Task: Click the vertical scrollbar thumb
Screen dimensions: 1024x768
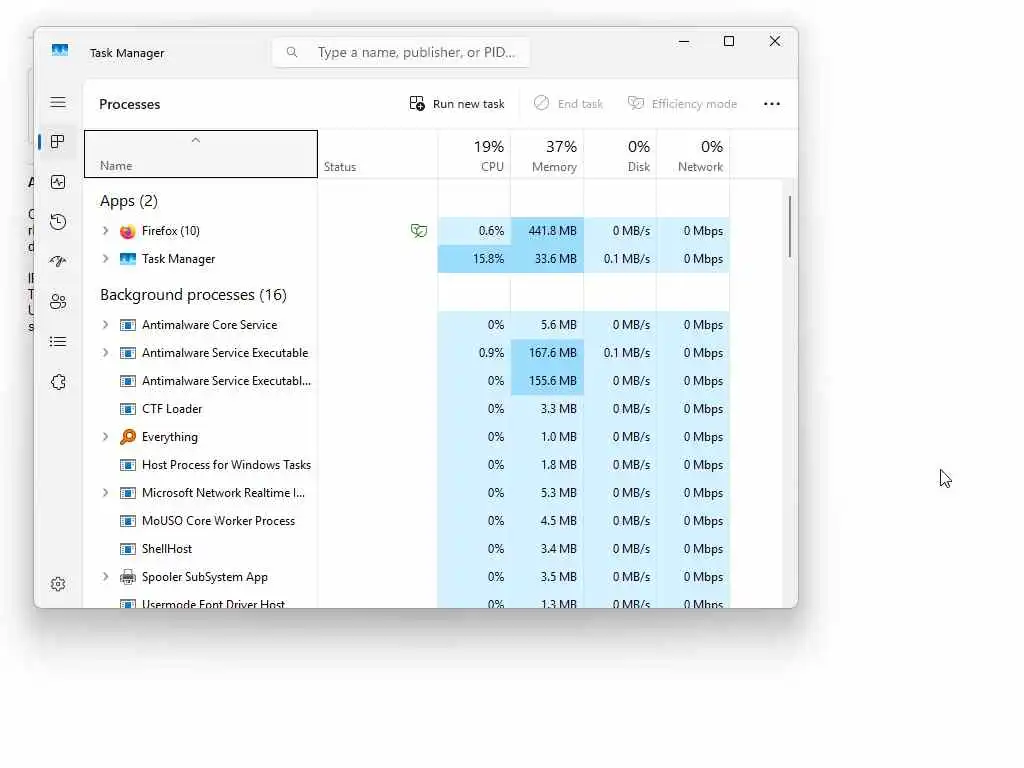Action: pyautogui.click(x=790, y=226)
